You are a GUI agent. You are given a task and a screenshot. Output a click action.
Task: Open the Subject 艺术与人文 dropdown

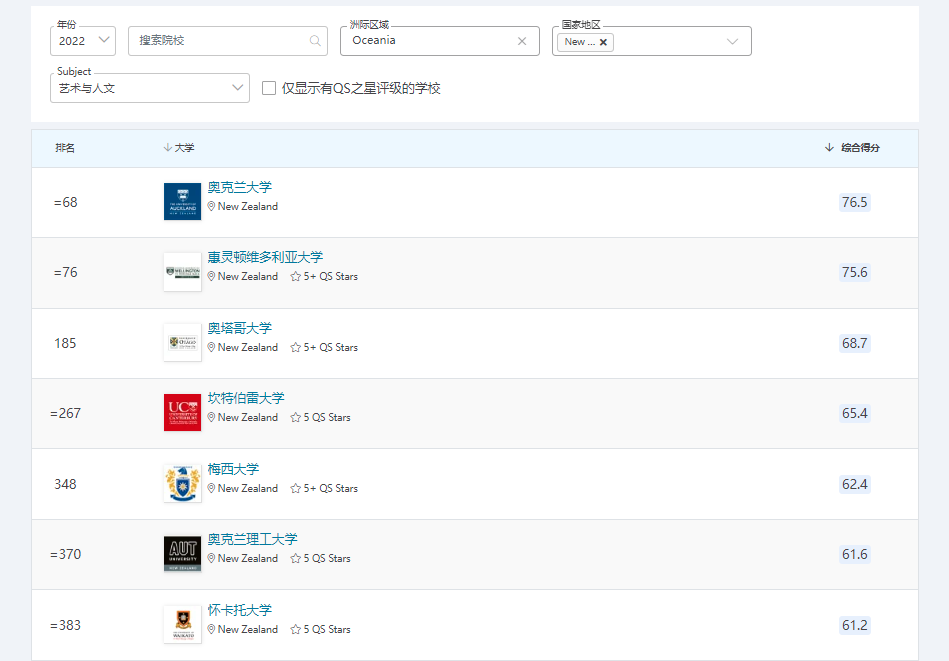[x=149, y=88]
